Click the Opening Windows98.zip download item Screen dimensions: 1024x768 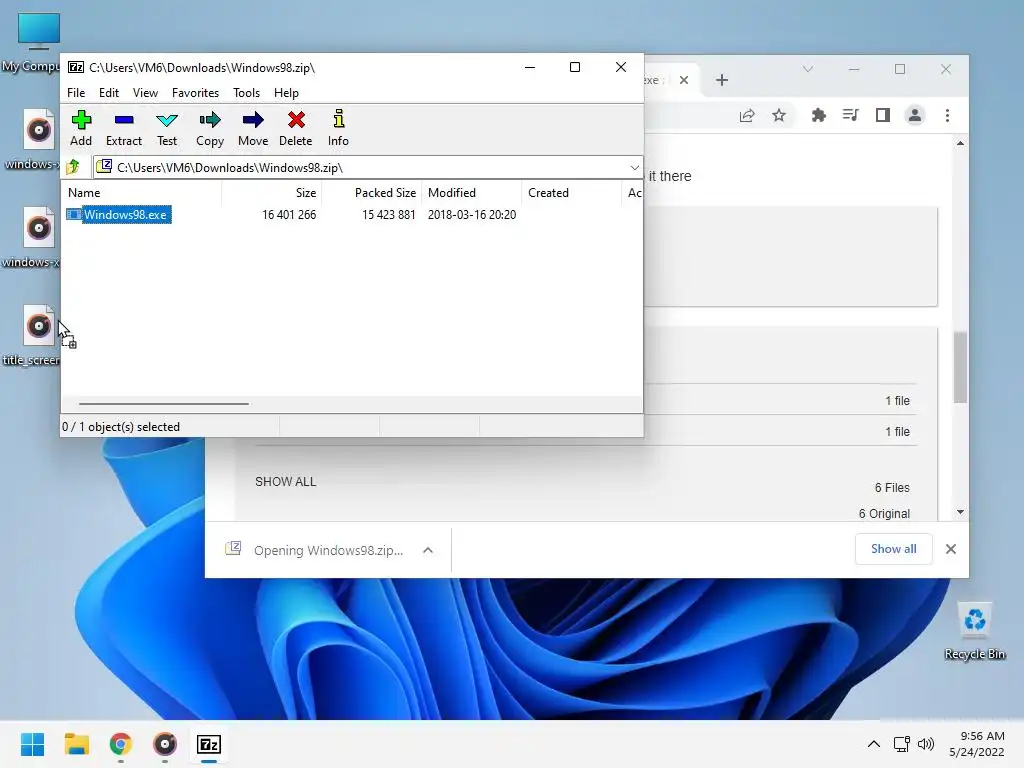point(315,551)
